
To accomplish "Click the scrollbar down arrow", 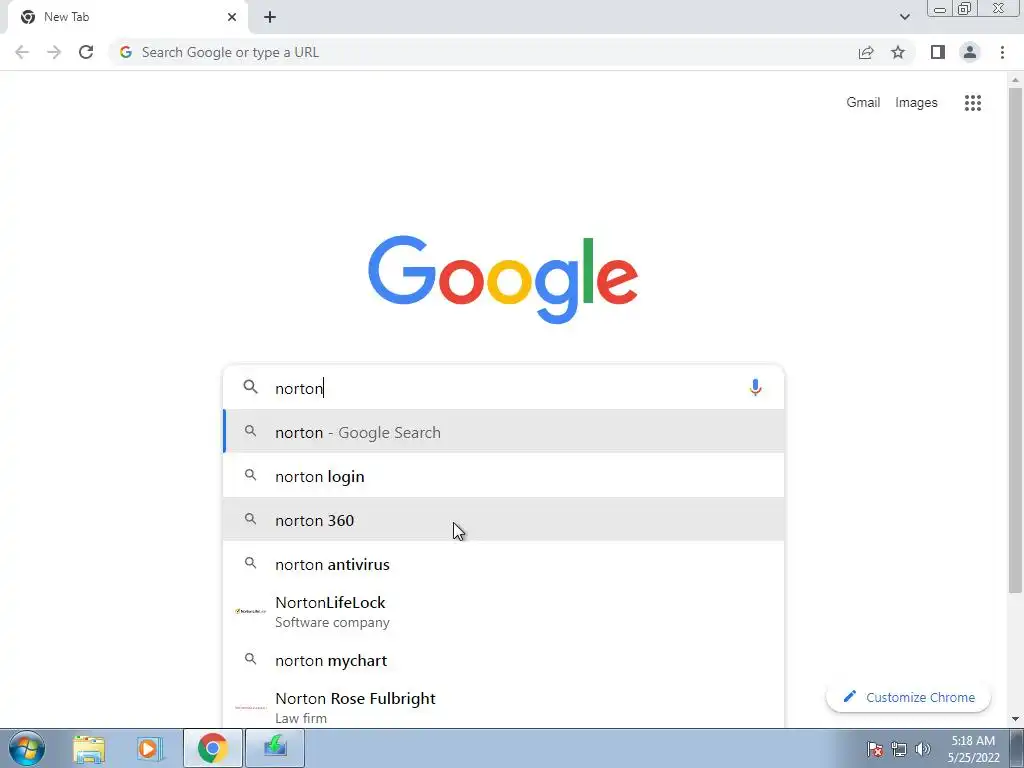I will pos(1015,719).
